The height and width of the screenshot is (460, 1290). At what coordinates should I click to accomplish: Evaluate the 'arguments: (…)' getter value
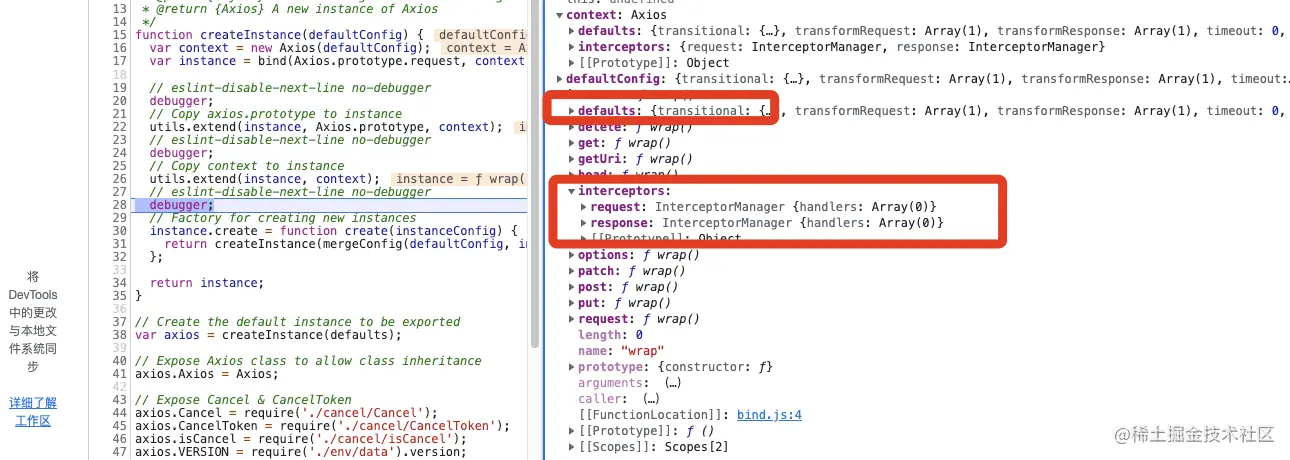(x=672, y=383)
